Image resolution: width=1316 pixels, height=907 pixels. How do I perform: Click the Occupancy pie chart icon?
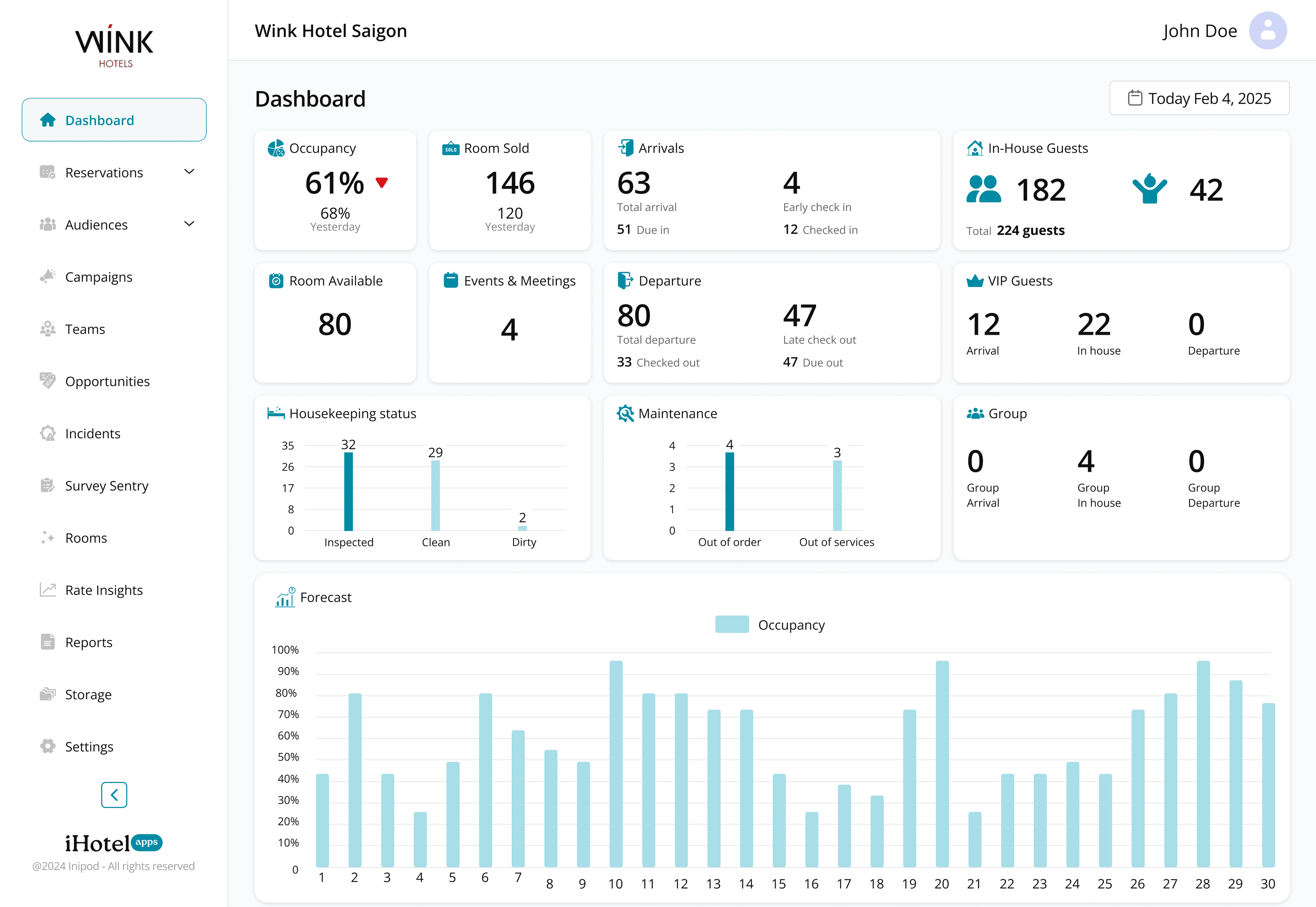[x=276, y=148]
